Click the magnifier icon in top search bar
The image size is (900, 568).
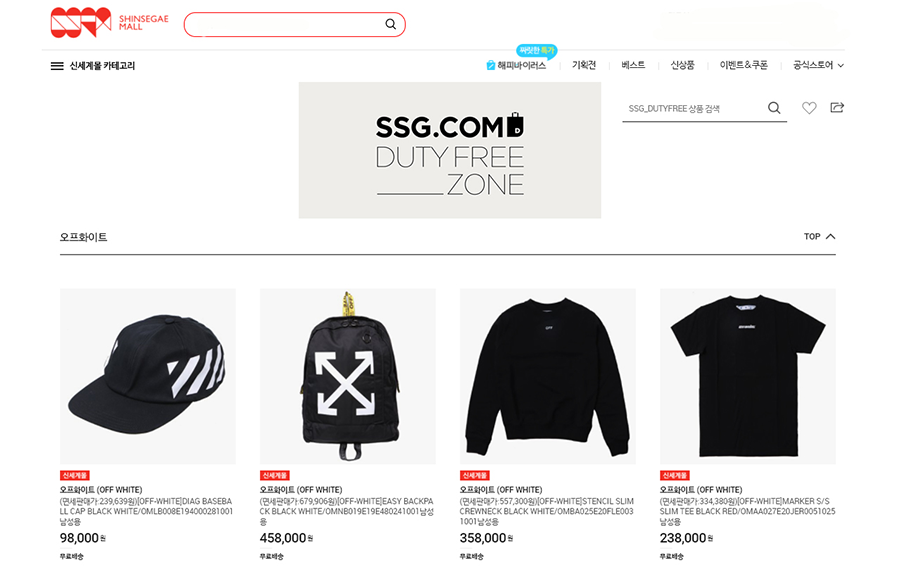pyautogui.click(x=390, y=24)
